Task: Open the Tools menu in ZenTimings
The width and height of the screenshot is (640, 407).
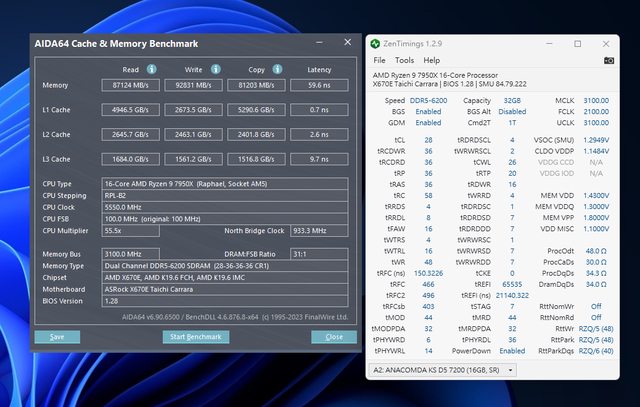Action: tap(403, 60)
